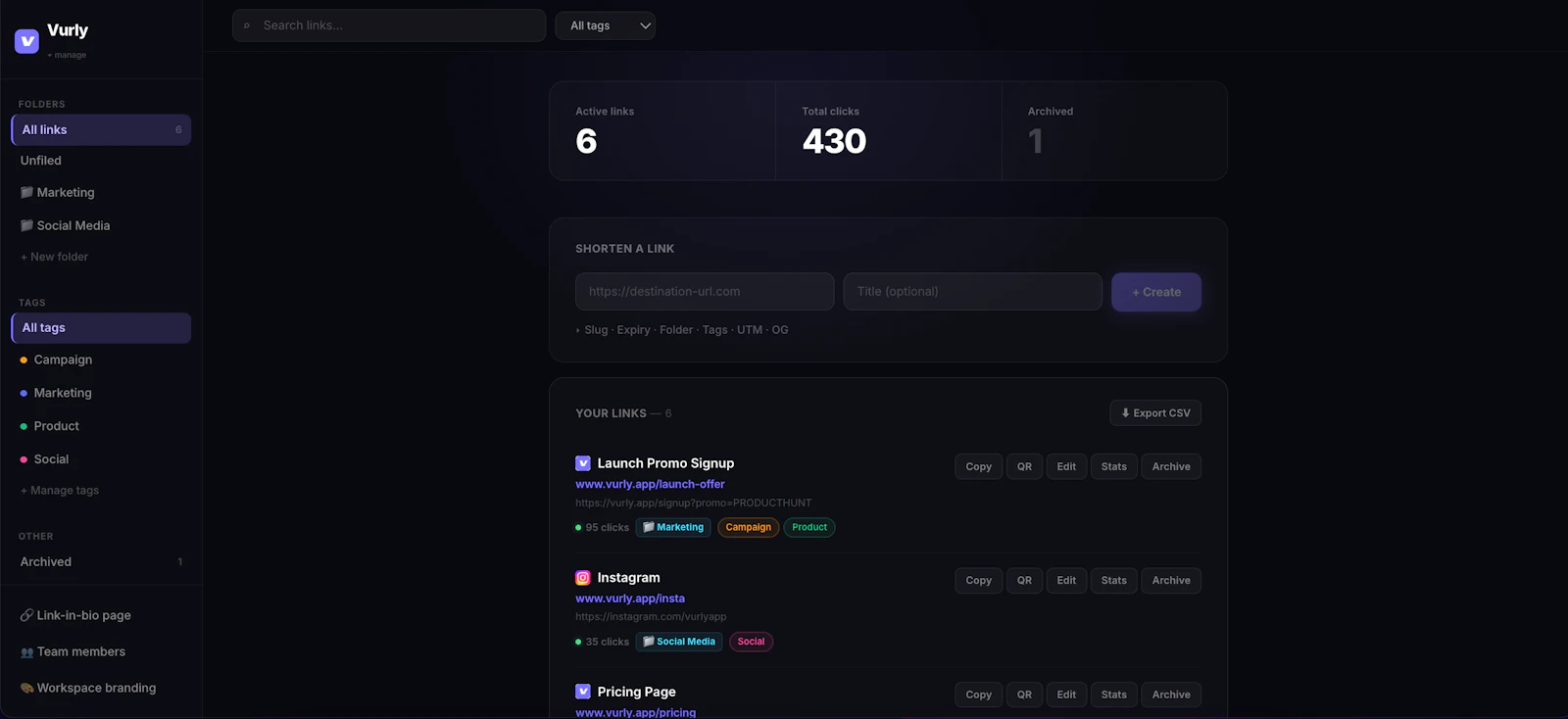Click the Campaign tag chip on Launch Promo
This screenshot has width=1568, height=719.
[749, 527]
